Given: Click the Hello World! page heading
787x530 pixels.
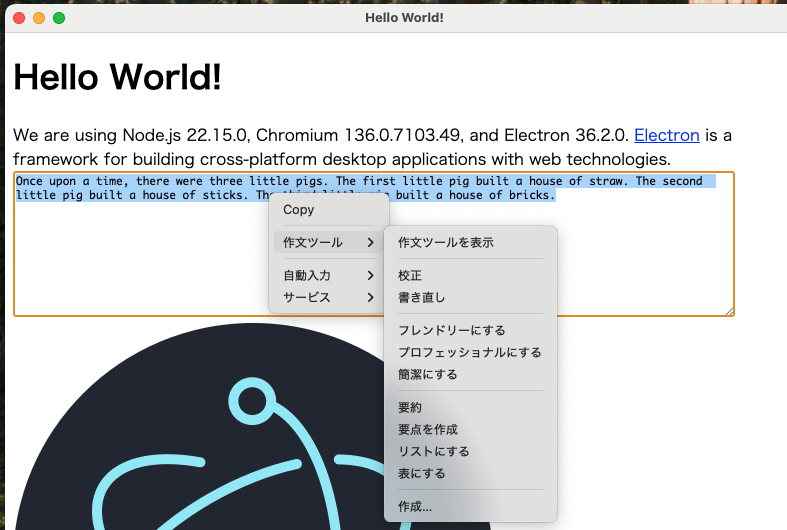Looking at the screenshot, I should (117, 77).
